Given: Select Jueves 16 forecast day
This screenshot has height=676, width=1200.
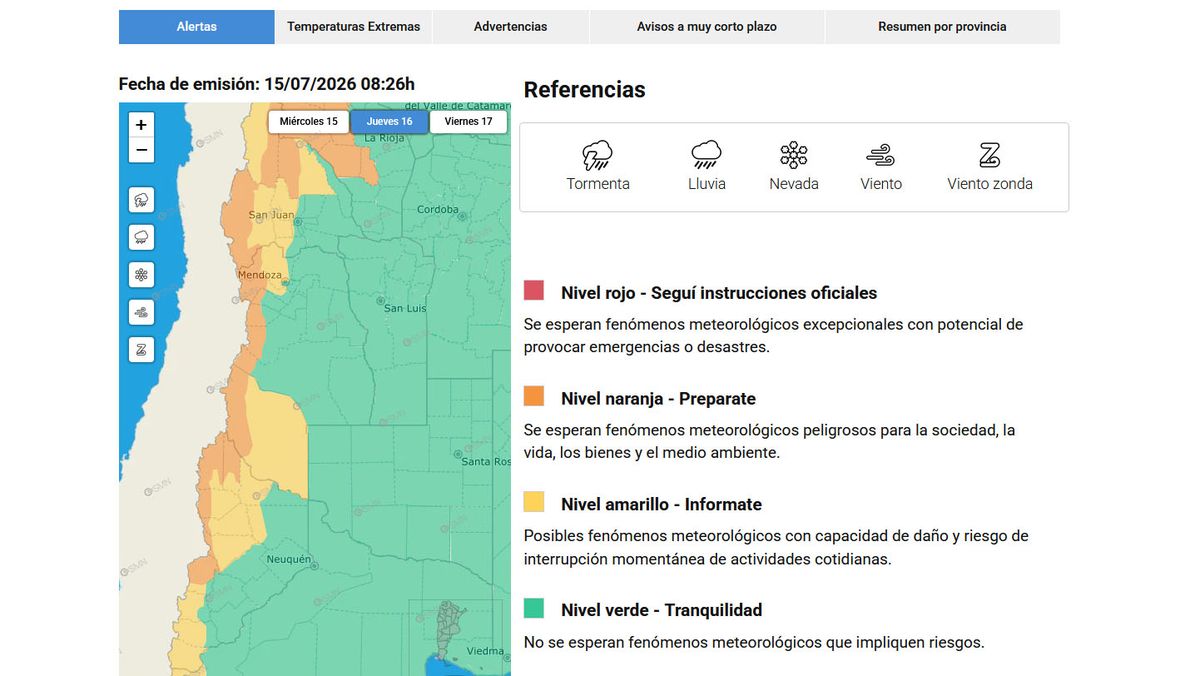Looking at the screenshot, I should click(389, 122).
